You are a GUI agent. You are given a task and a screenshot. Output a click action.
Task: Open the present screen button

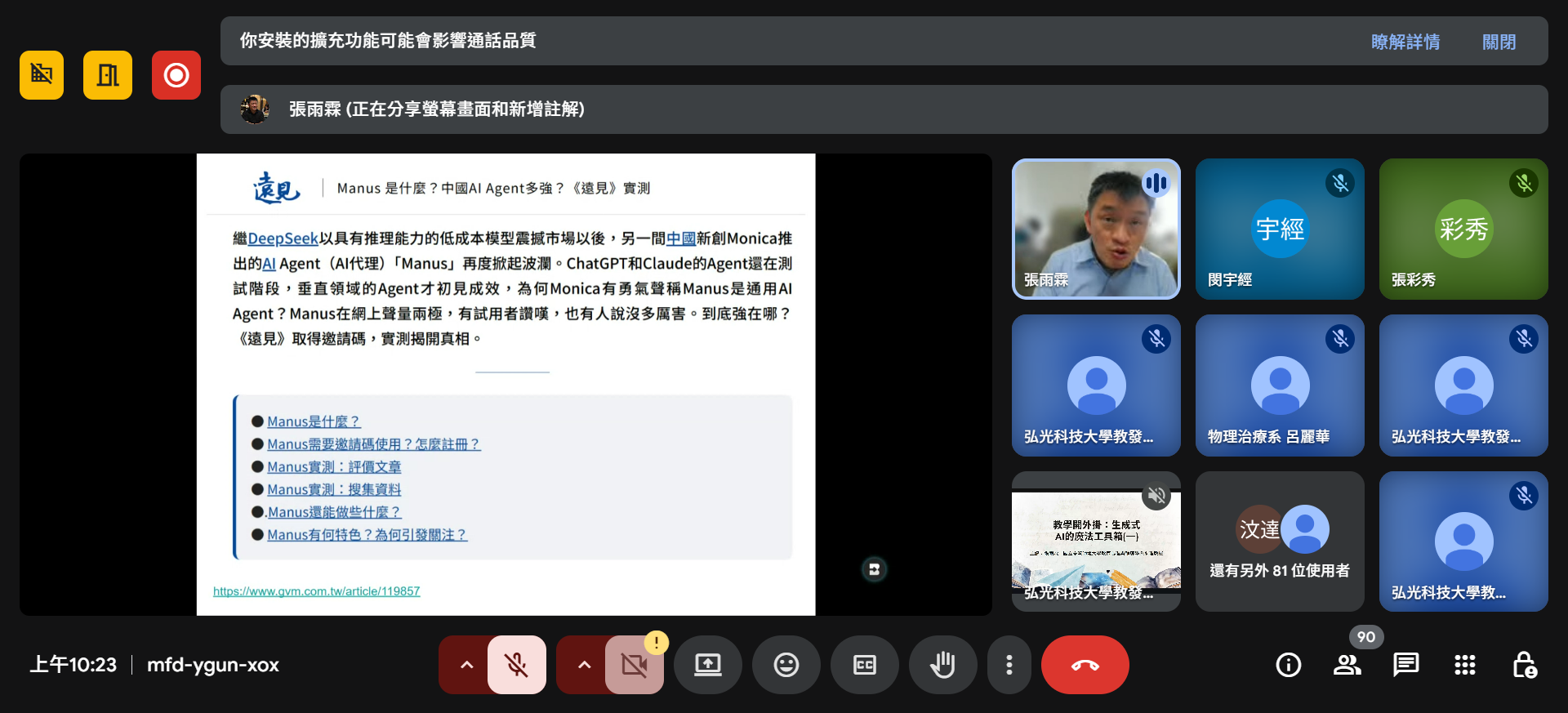[708, 665]
